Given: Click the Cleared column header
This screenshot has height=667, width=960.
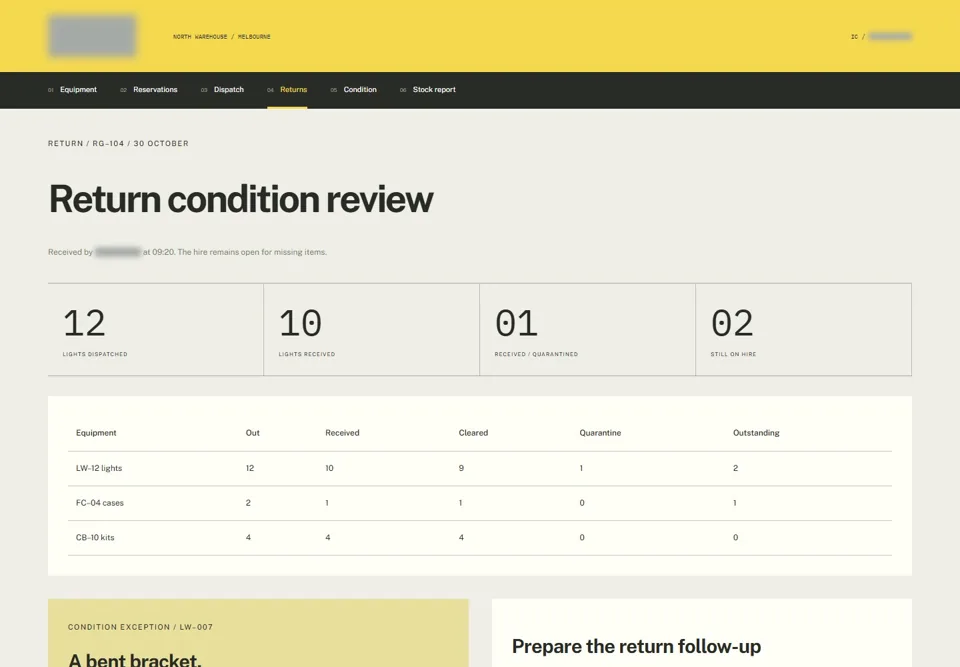Looking at the screenshot, I should coord(473,433).
